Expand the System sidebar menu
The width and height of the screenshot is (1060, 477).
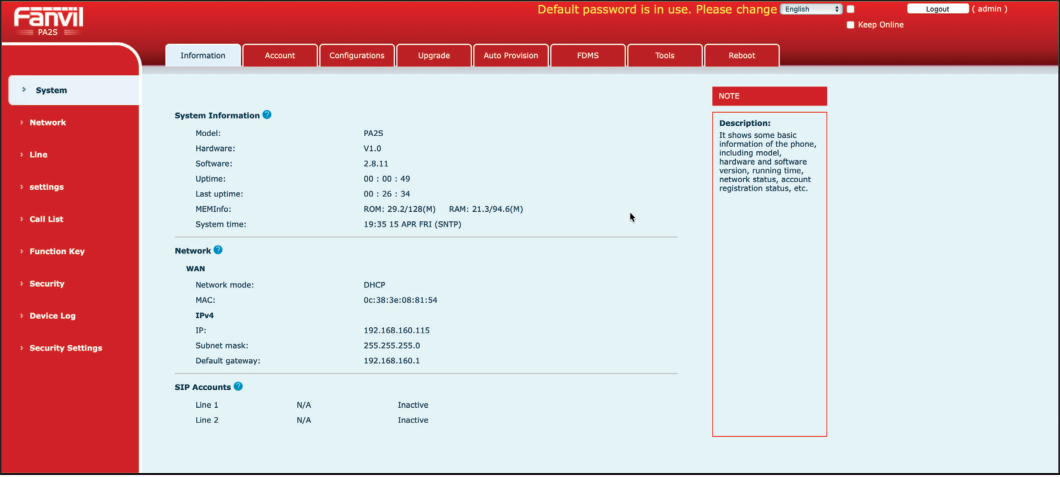(74, 90)
